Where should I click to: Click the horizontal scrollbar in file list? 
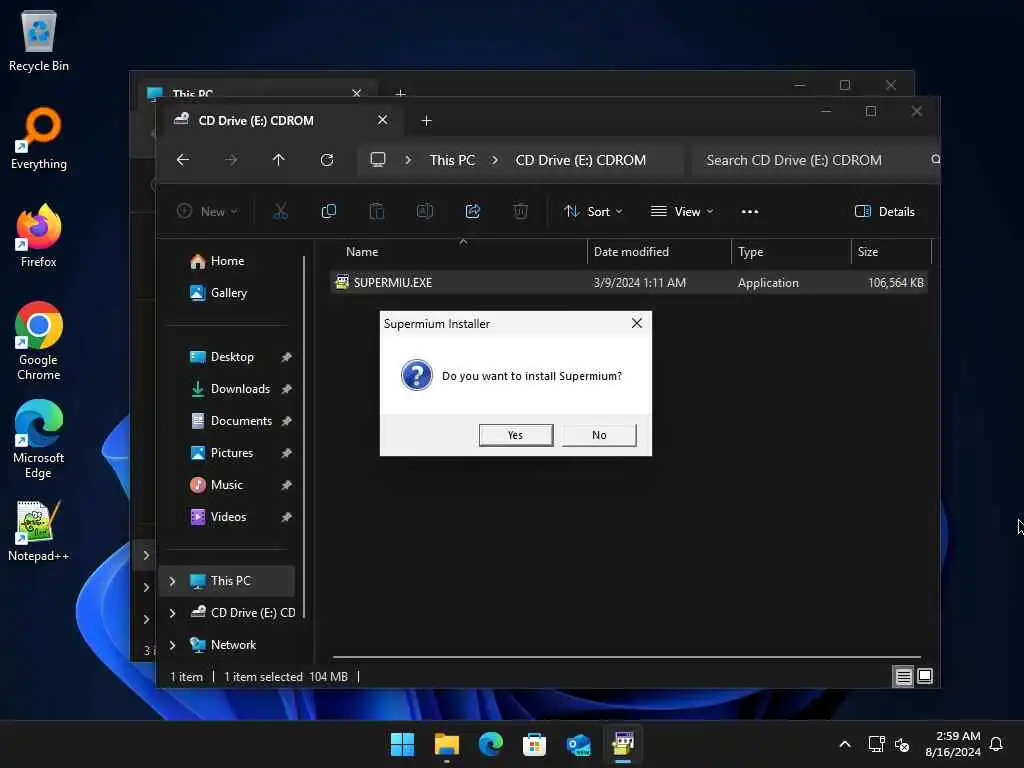627,657
